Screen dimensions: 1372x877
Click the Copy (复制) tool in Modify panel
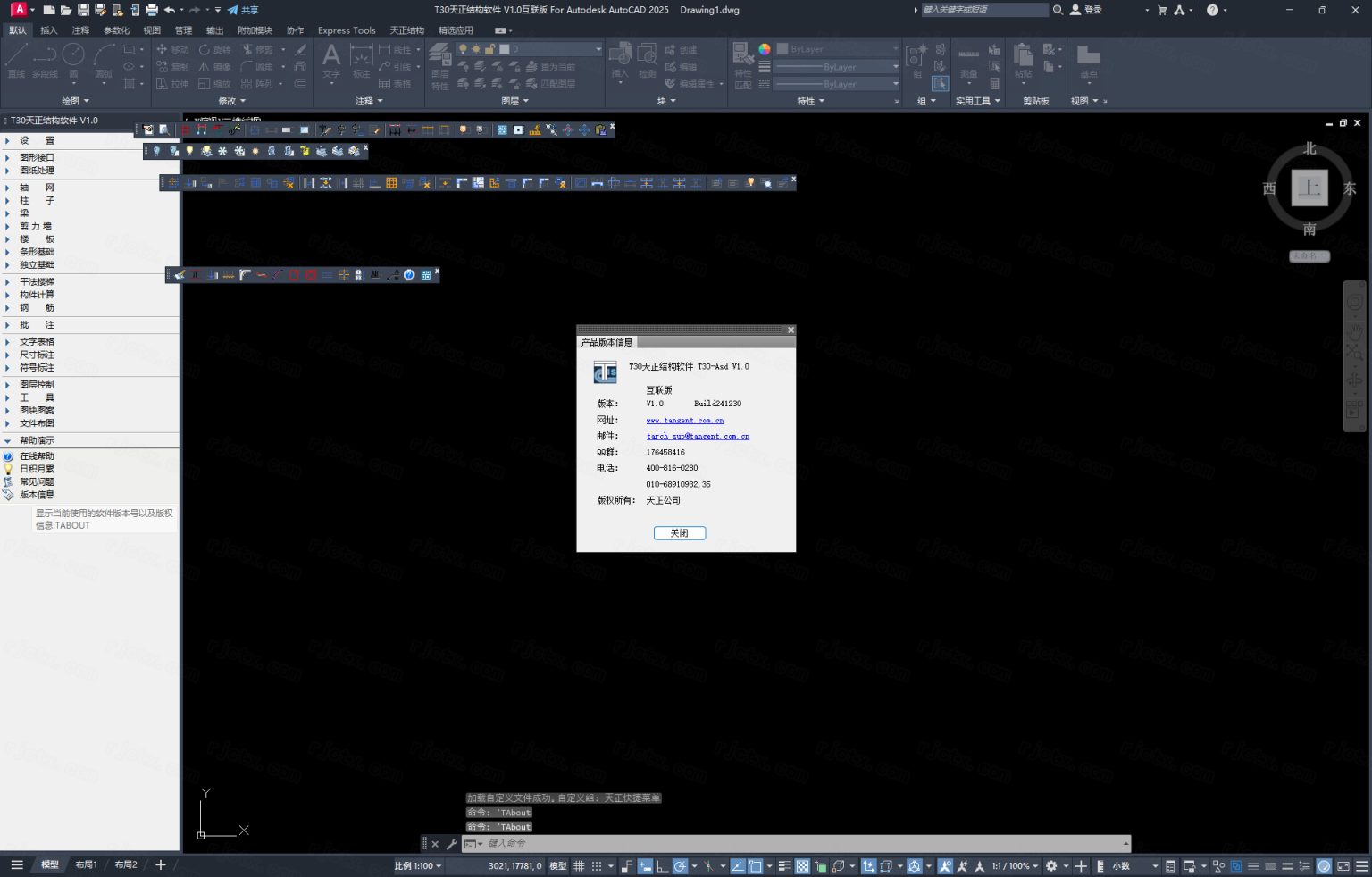coord(172,66)
